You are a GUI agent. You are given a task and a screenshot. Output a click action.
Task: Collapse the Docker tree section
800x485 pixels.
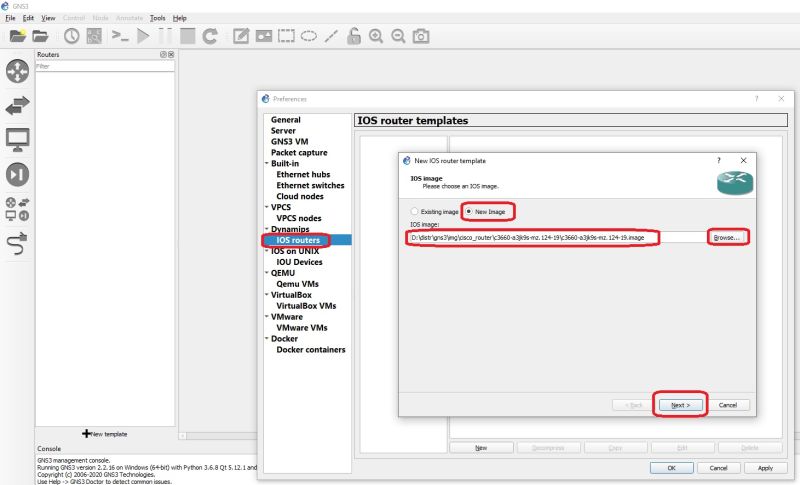pos(267,339)
